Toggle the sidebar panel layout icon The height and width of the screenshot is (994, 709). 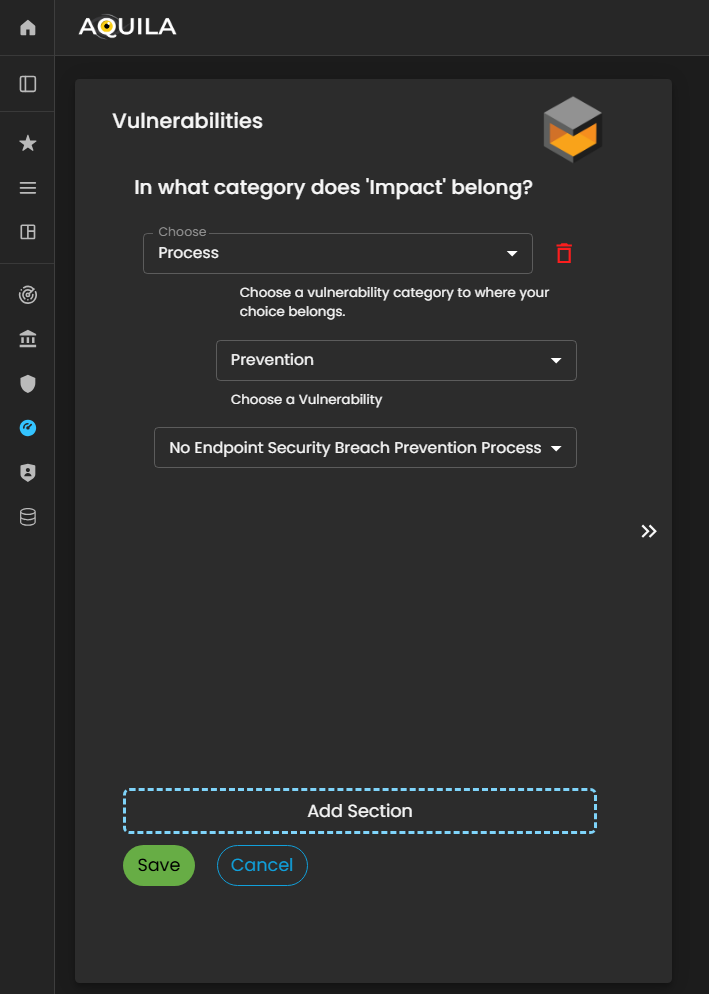pyautogui.click(x=28, y=84)
